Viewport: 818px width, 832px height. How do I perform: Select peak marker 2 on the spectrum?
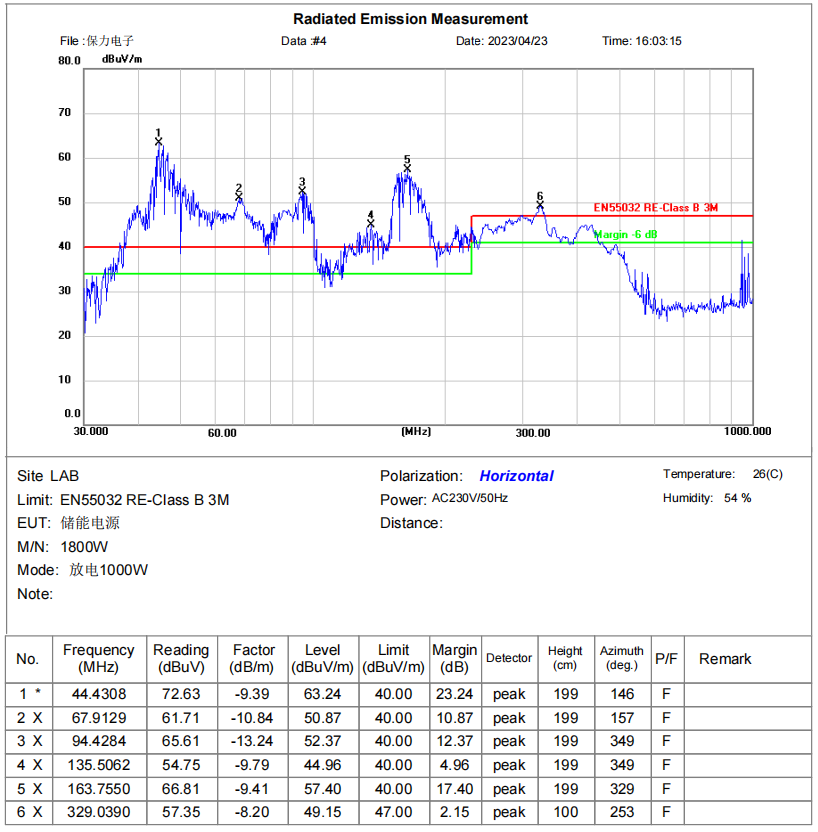coord(239,196)
